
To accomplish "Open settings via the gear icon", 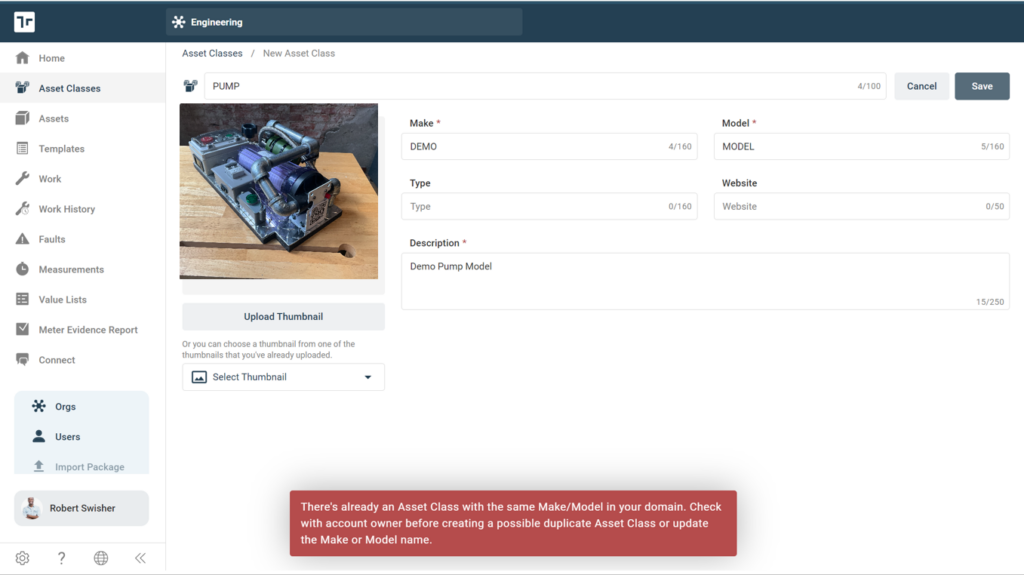I will tap(22, 558).
